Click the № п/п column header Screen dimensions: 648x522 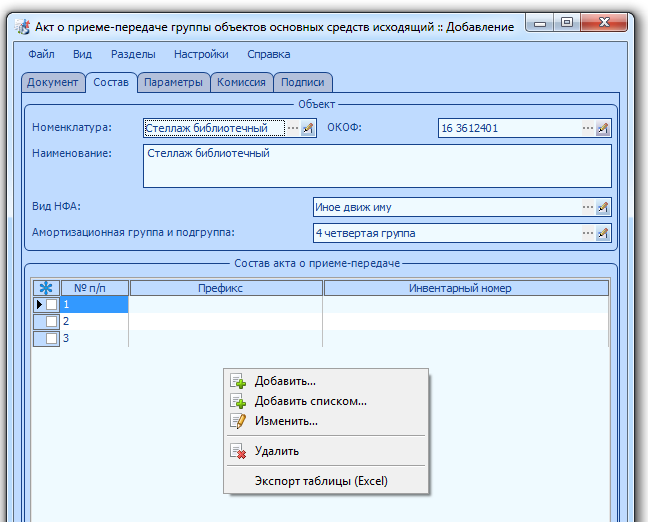[95, 288]
